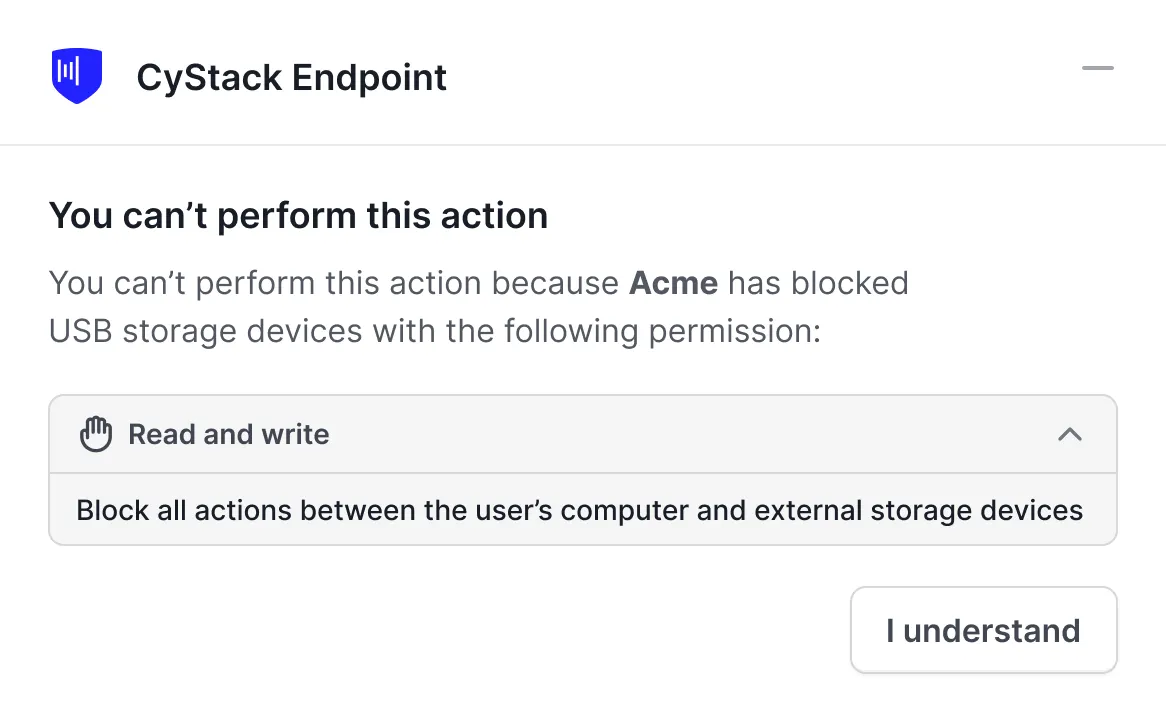
Task: Click the Block all actions description row
Action: [580, 510]
